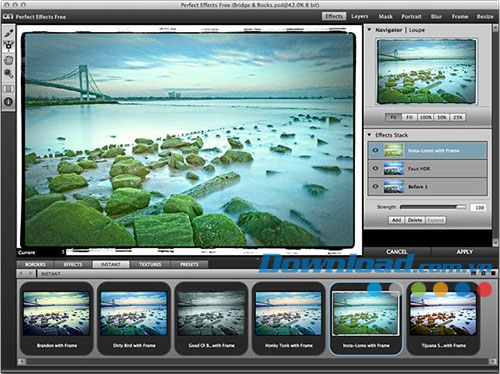Toggle visibility of Insta-Lomo with Frame layer
500x374 pixels.
376,150
